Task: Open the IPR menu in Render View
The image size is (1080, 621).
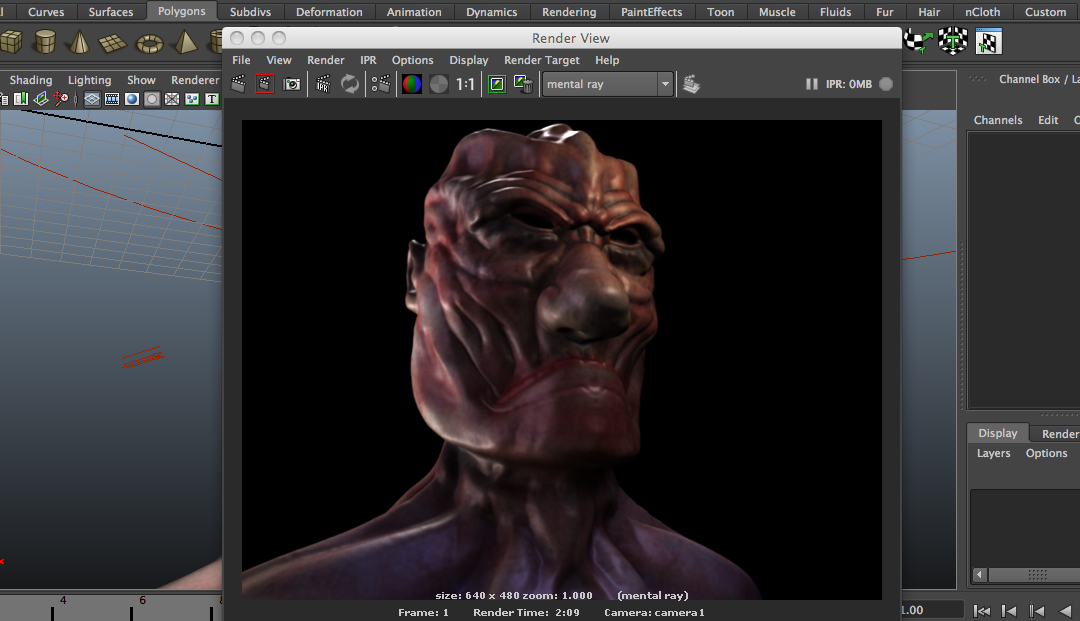Action: 368,60
